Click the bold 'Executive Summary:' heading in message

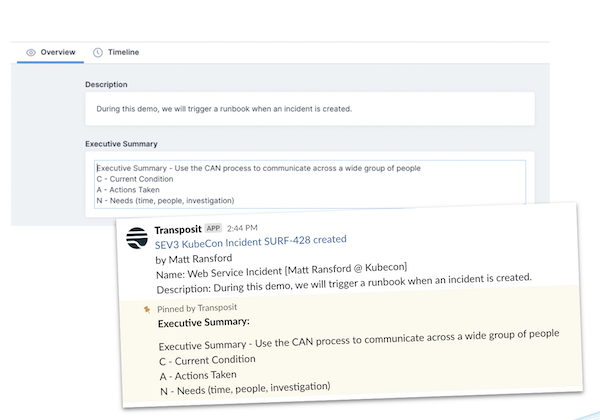point(204,323)
